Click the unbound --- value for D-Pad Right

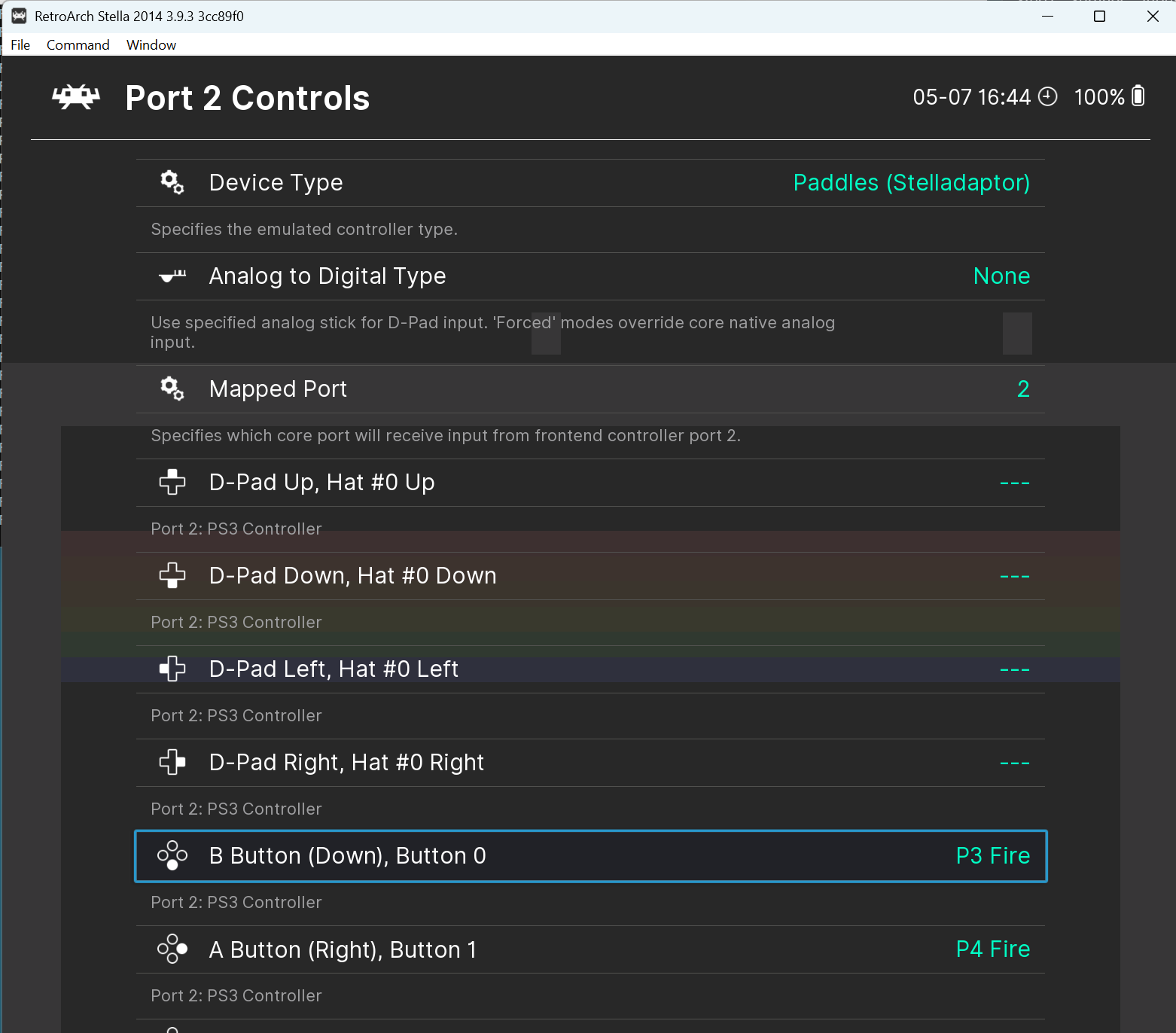(1015, 763)
